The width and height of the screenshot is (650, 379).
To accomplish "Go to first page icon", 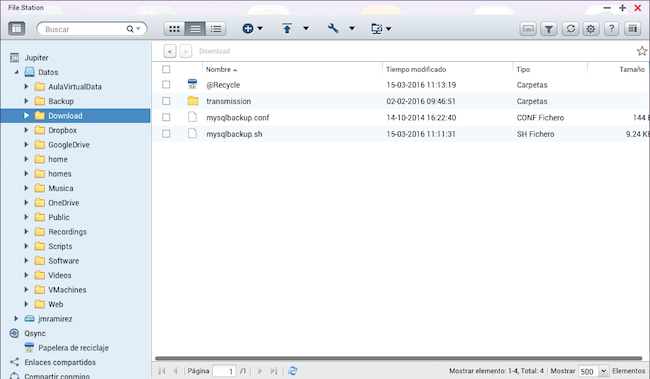I will coord(162,371).
